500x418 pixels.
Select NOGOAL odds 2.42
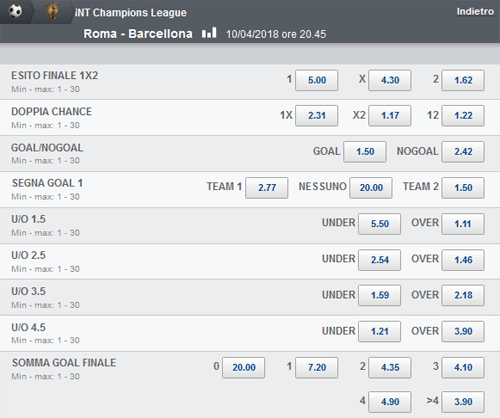coord(463,152)
